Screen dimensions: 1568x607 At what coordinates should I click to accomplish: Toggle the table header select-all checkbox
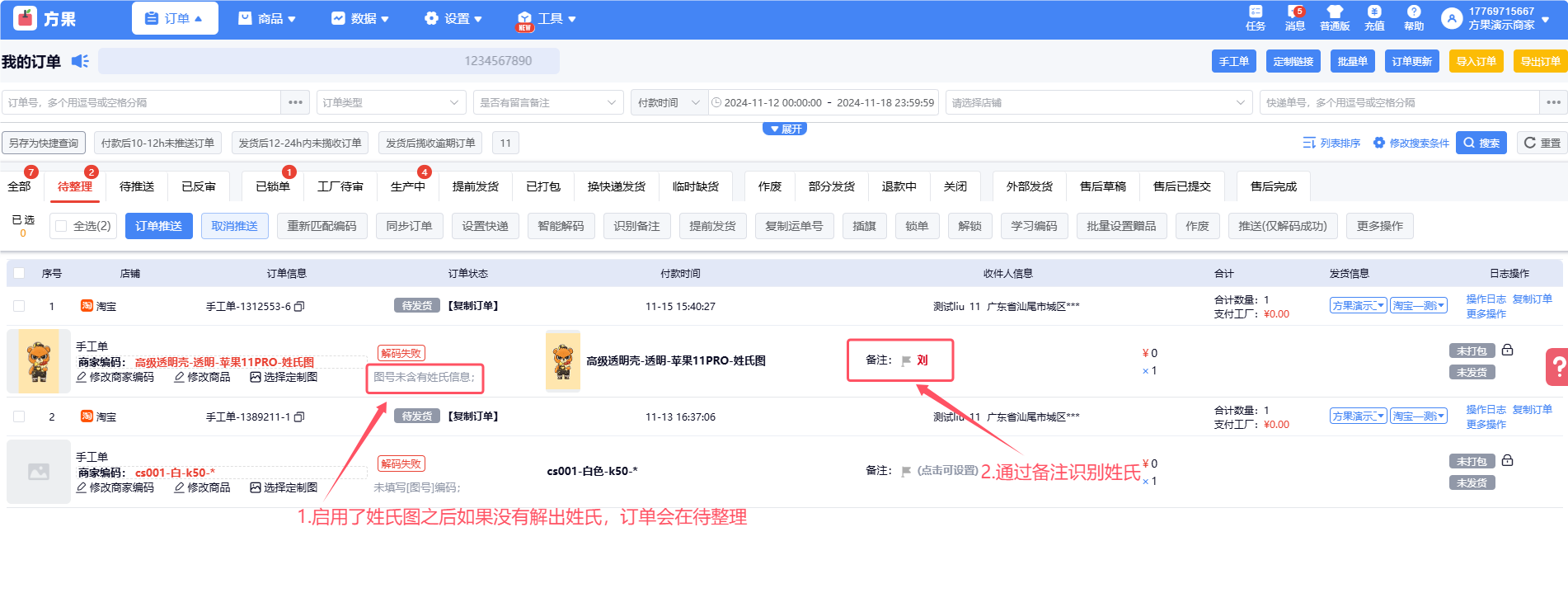coord(19,273)
